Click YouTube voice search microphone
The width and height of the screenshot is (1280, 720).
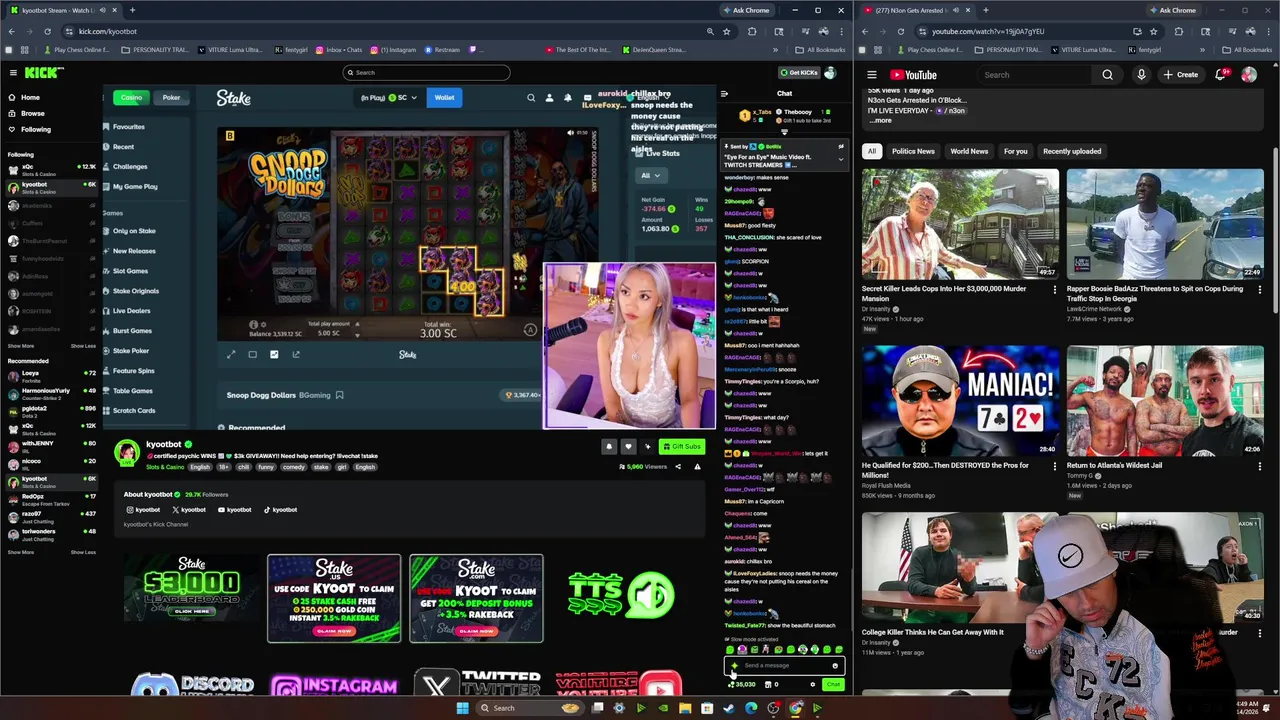[x=1141, y=74]
